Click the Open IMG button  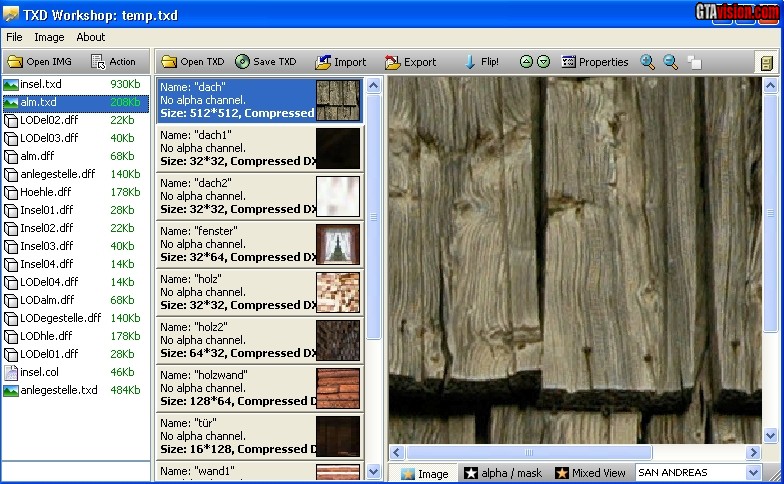tap(38, 62)
